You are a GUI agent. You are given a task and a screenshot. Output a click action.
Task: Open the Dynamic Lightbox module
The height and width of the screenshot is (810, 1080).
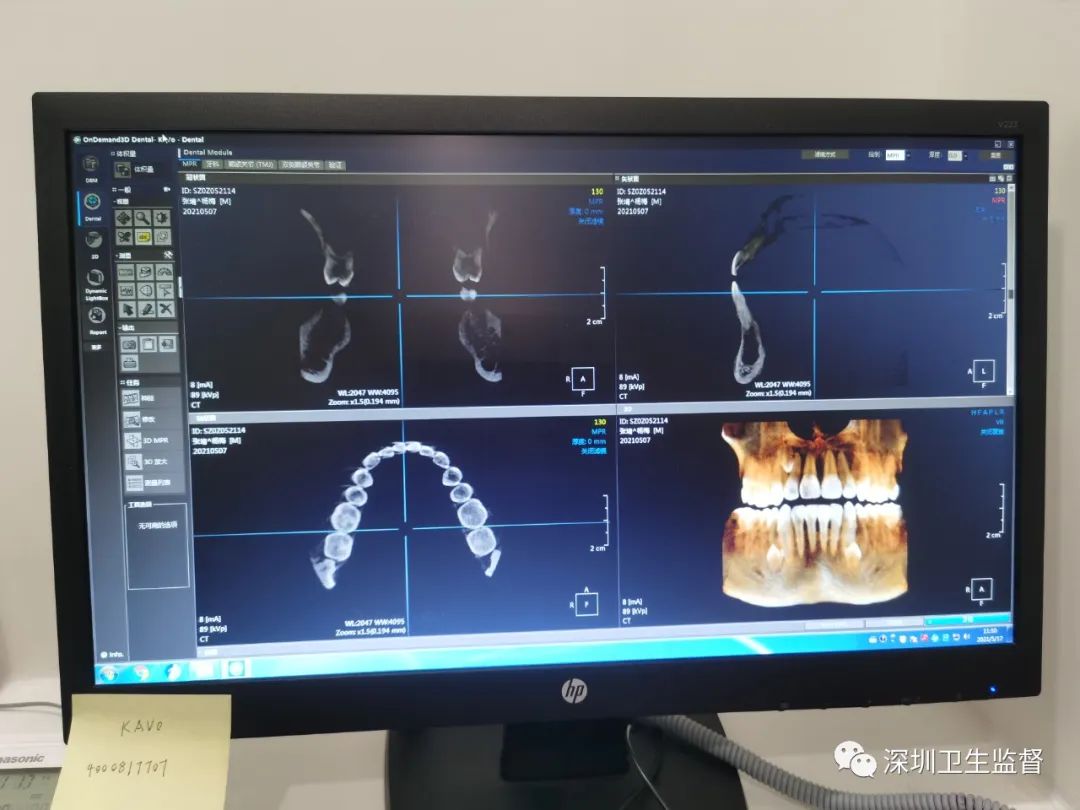click(95, 280)
